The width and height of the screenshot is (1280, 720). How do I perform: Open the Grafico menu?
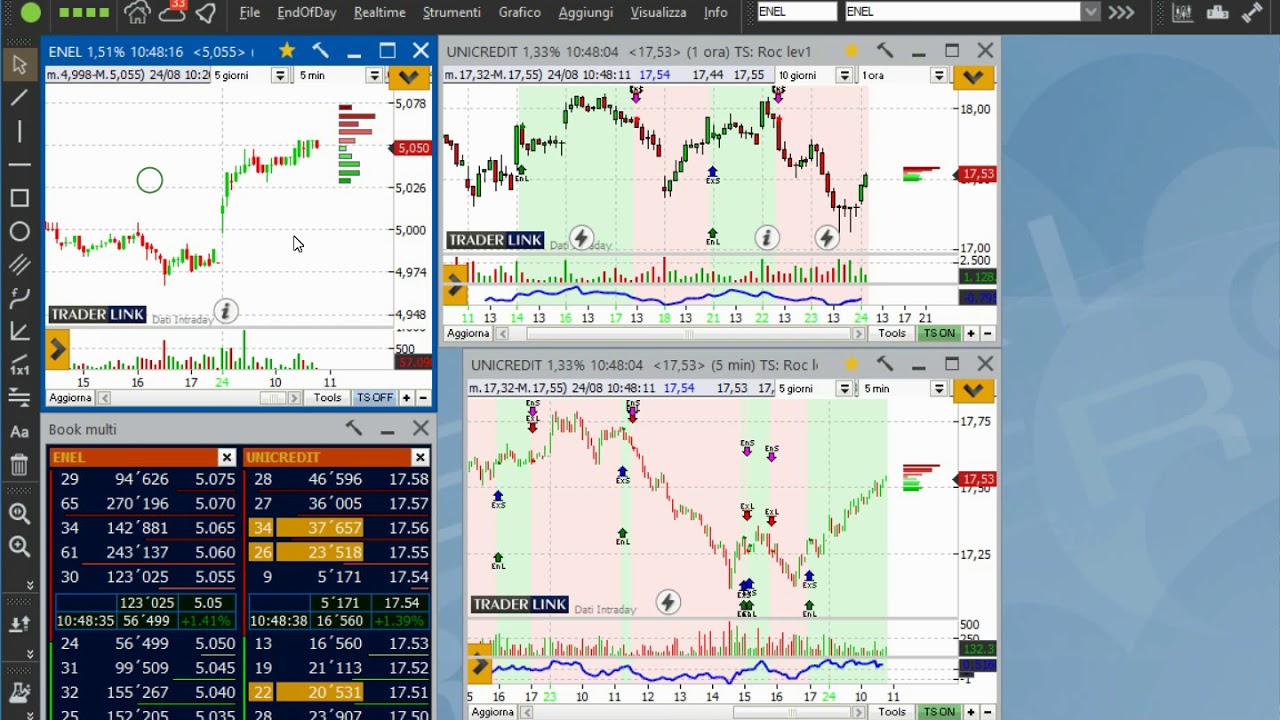[x=519, y=12]
